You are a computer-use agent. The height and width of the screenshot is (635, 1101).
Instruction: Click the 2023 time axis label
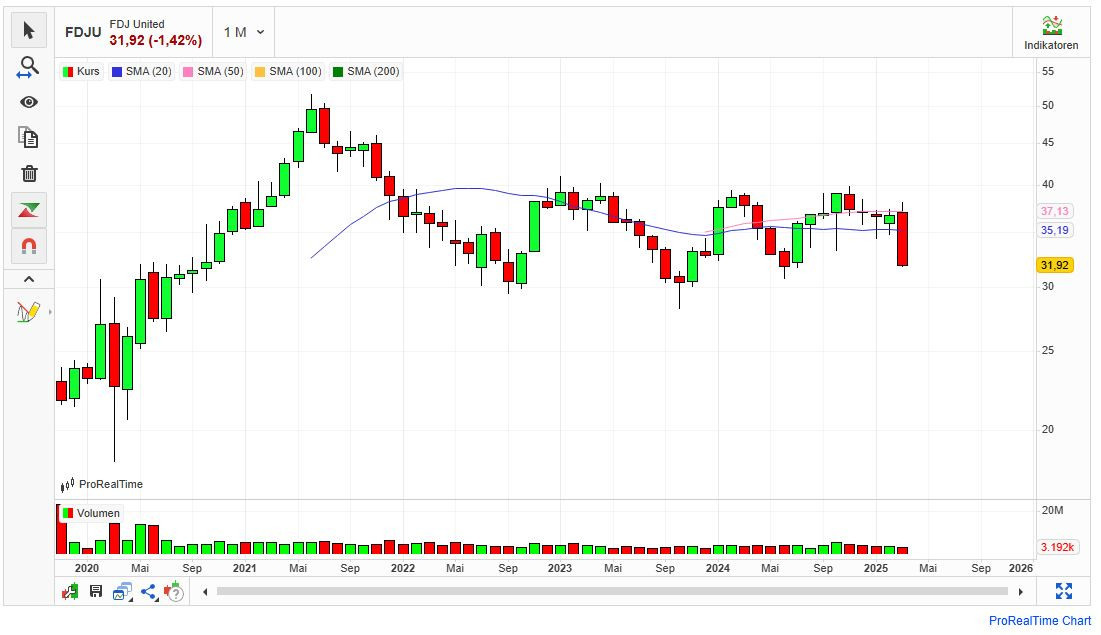click(x=560, y=568)
